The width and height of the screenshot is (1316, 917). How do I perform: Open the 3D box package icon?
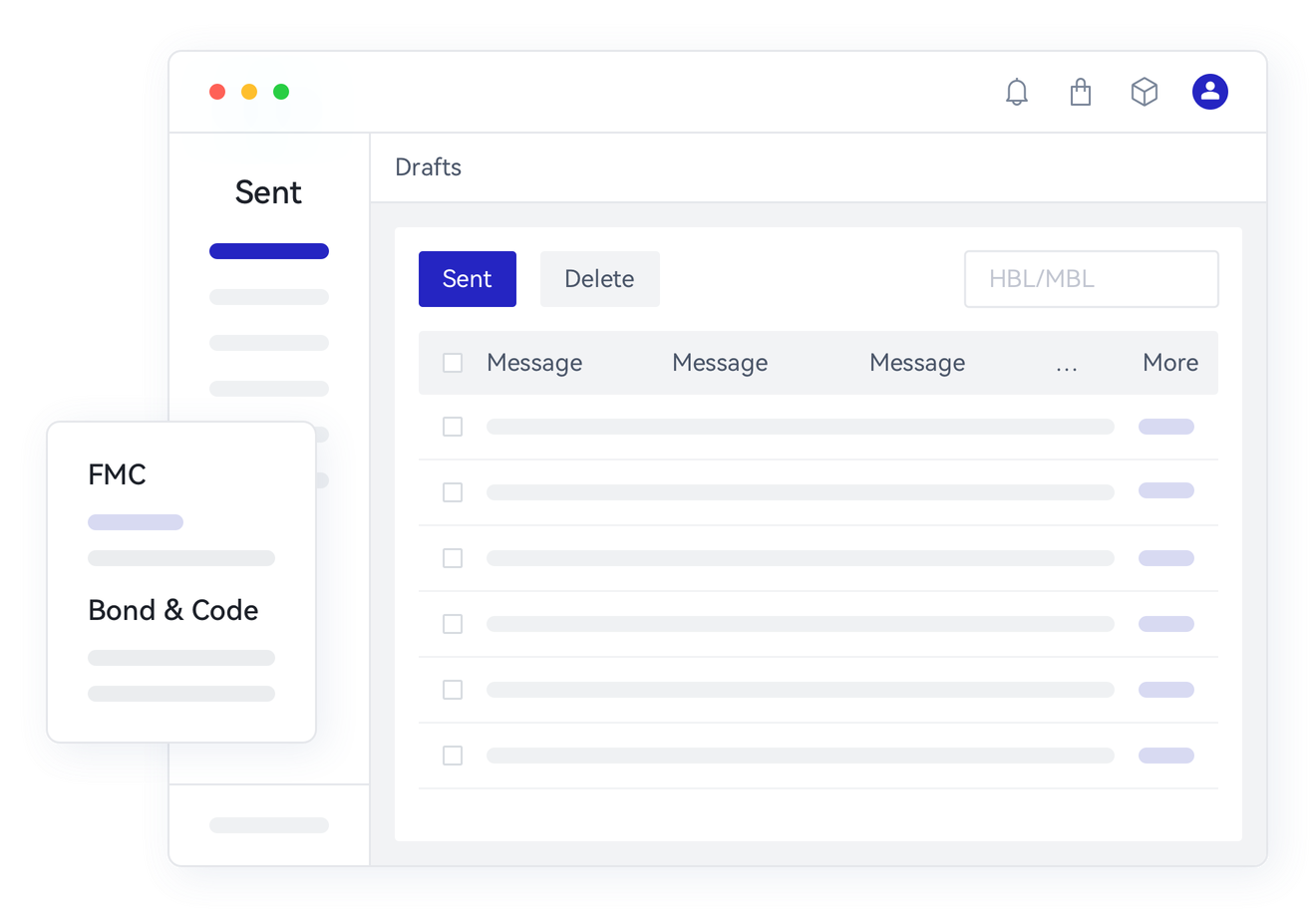pos(1144,92)
